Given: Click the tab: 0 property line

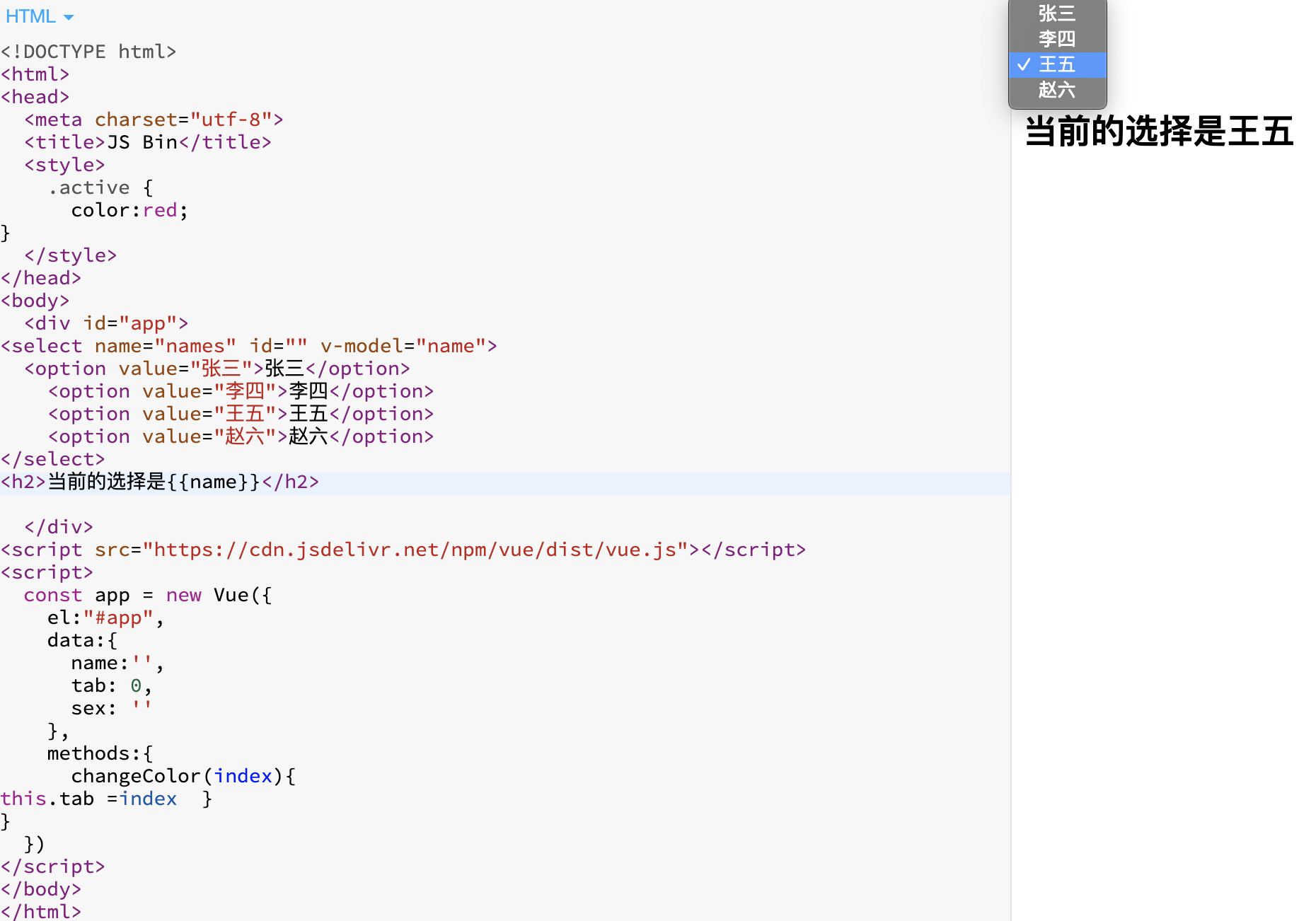Looking at the screenshot, I should pos(112,685).
